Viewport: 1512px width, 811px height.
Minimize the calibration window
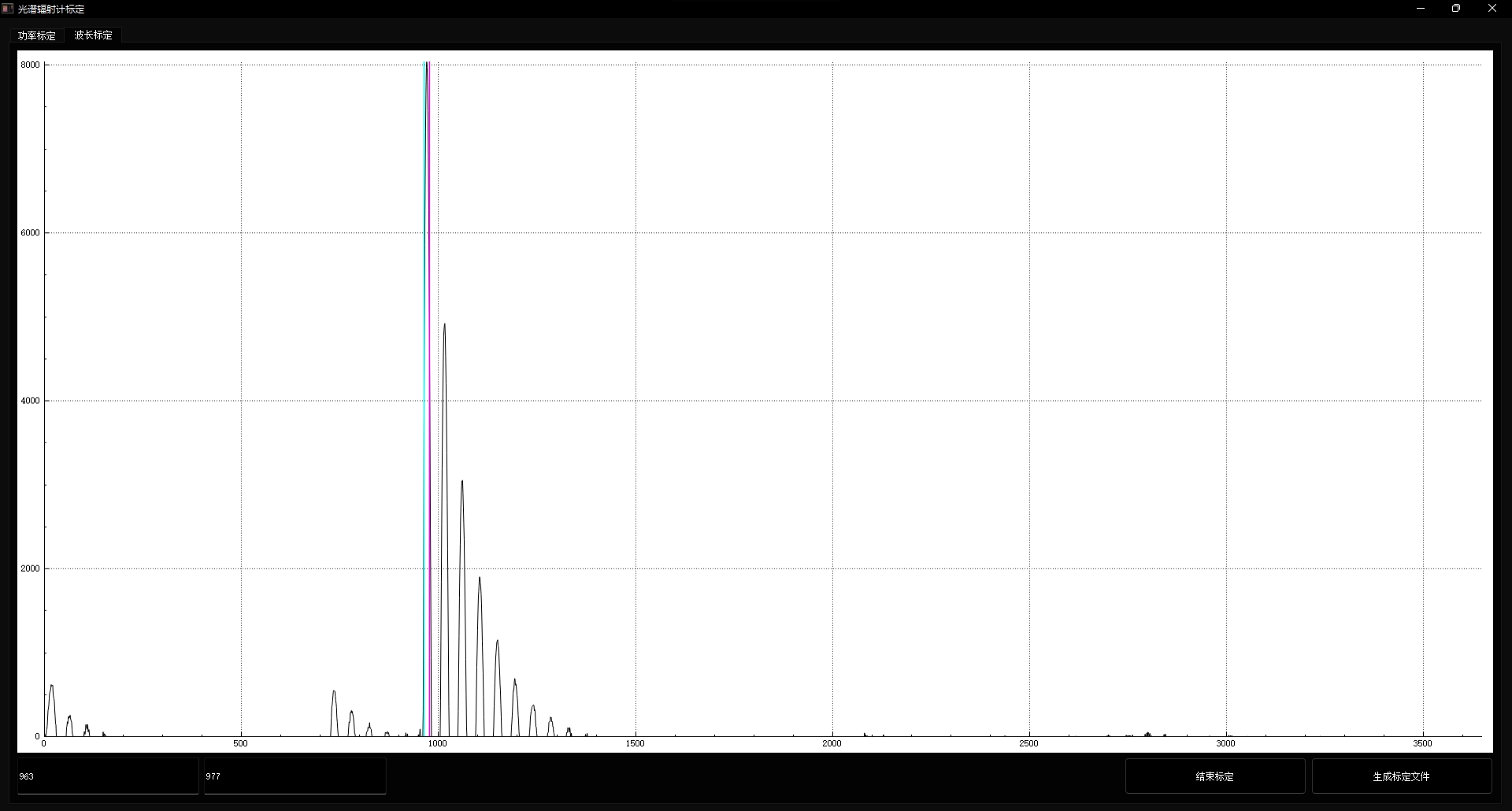[x=1421, y=9]
